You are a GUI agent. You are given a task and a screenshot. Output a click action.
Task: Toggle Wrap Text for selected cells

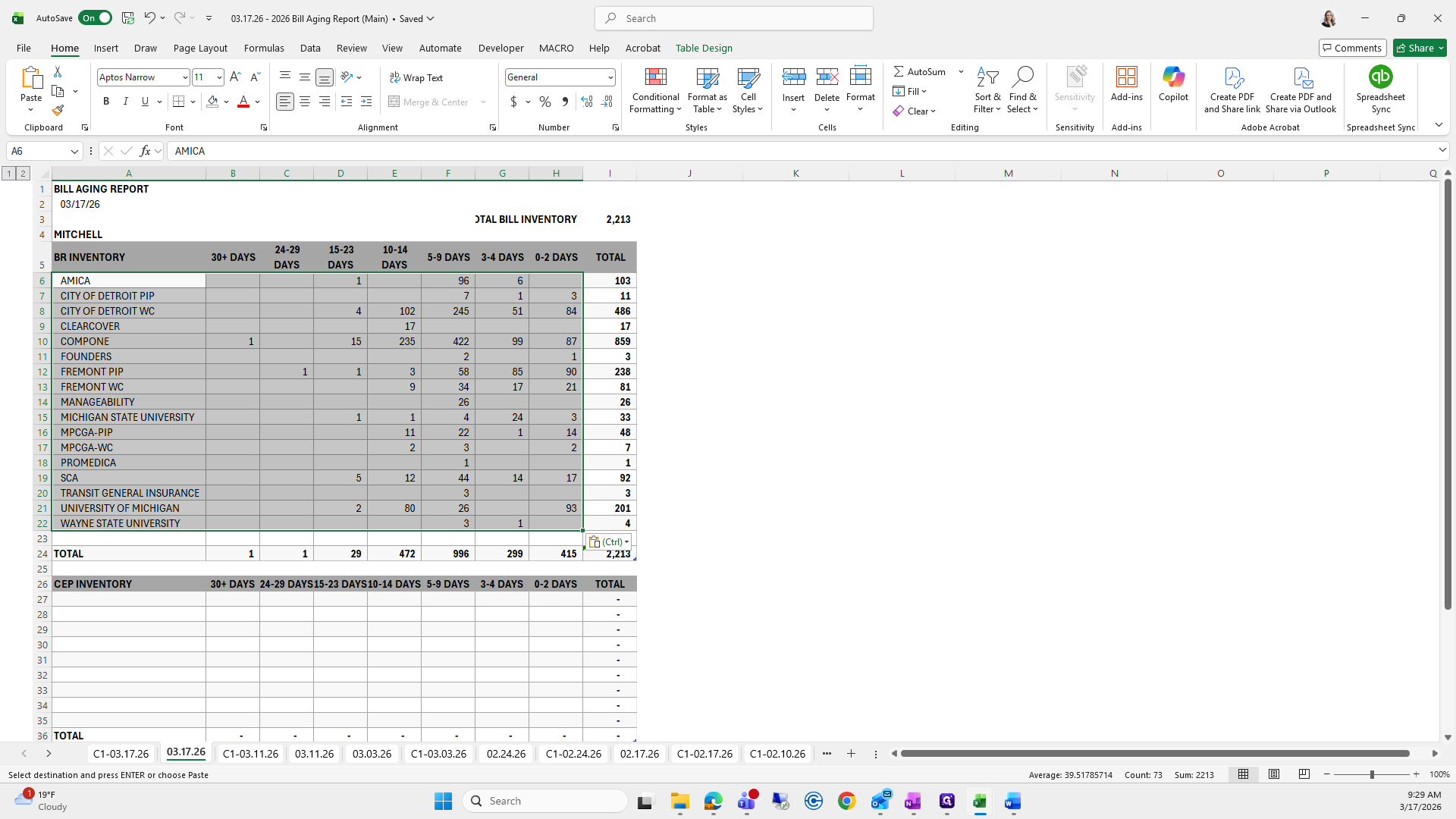coord(416,77)
